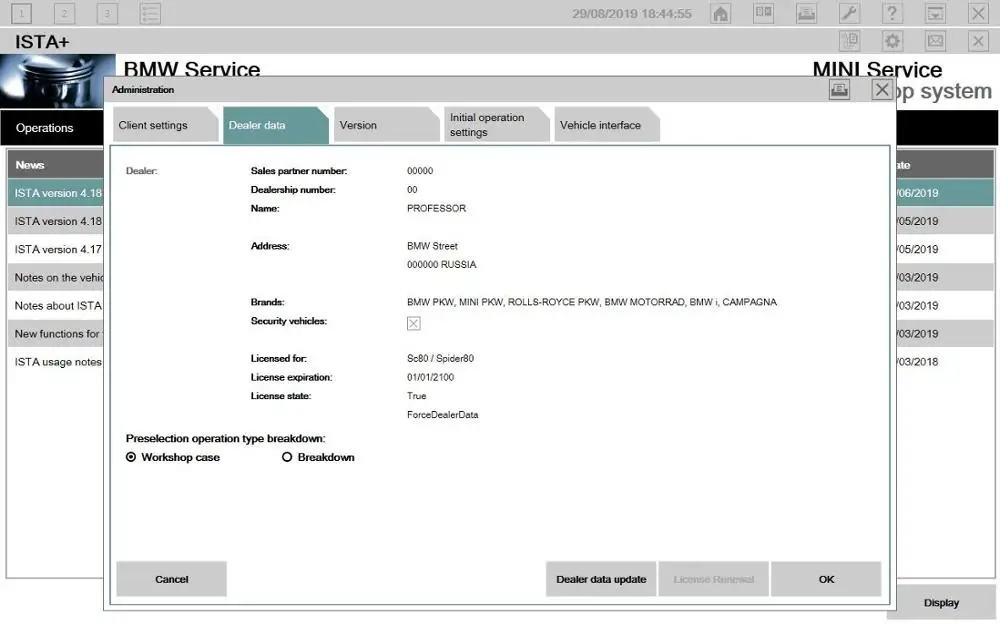Select the Notes about ISTA news row
Screen dimensions: 1000x625
[x=56, y=305]
